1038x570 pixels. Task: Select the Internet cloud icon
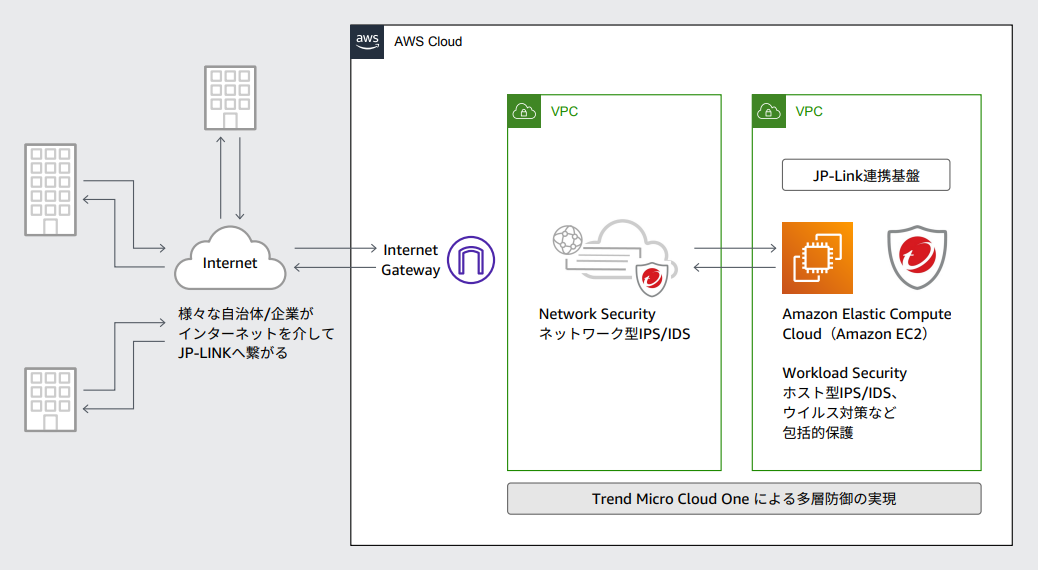(x=230, y=260)
